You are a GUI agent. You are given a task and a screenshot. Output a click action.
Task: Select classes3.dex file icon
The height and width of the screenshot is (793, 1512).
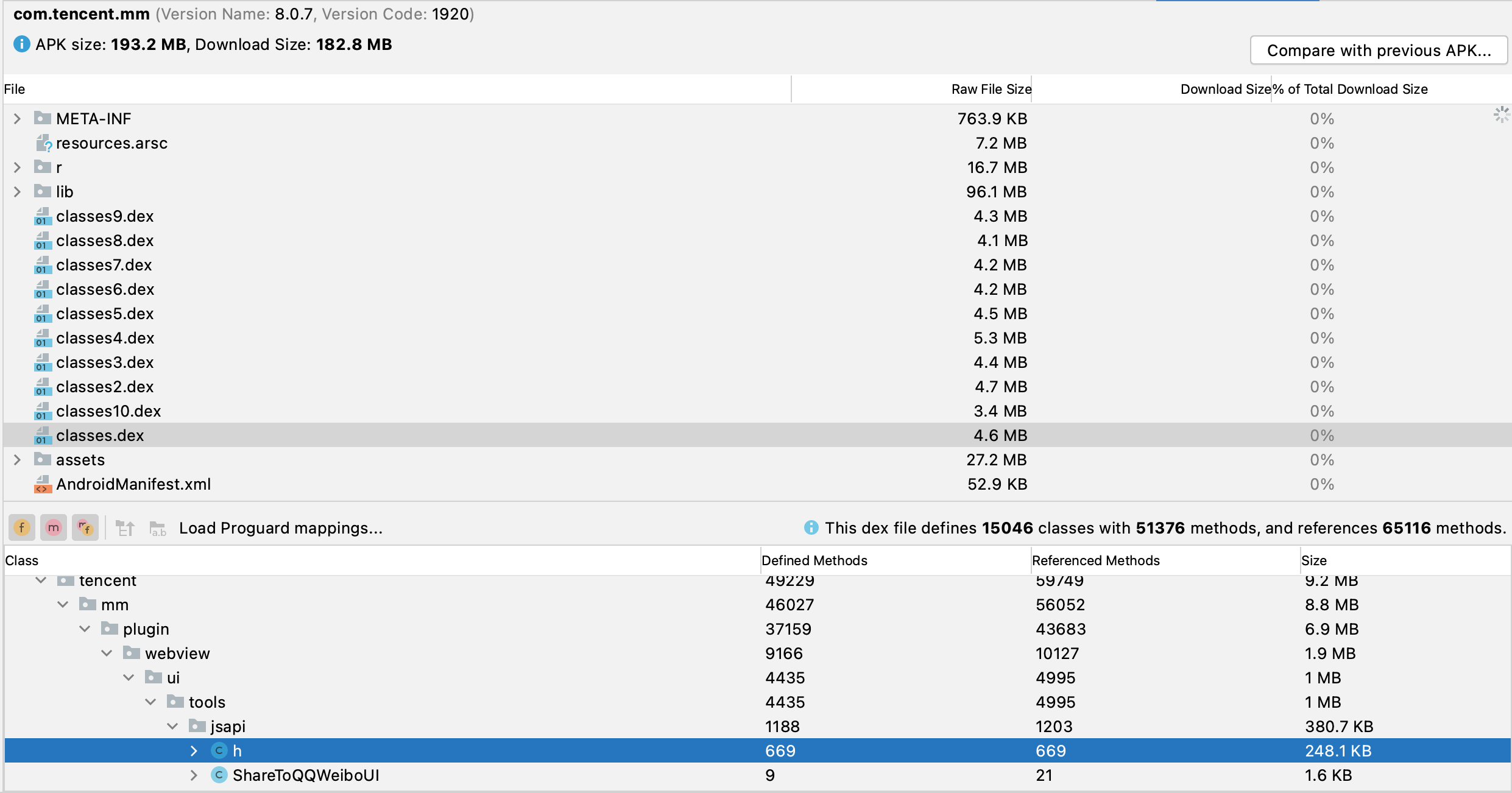click(x=43, y=362)
